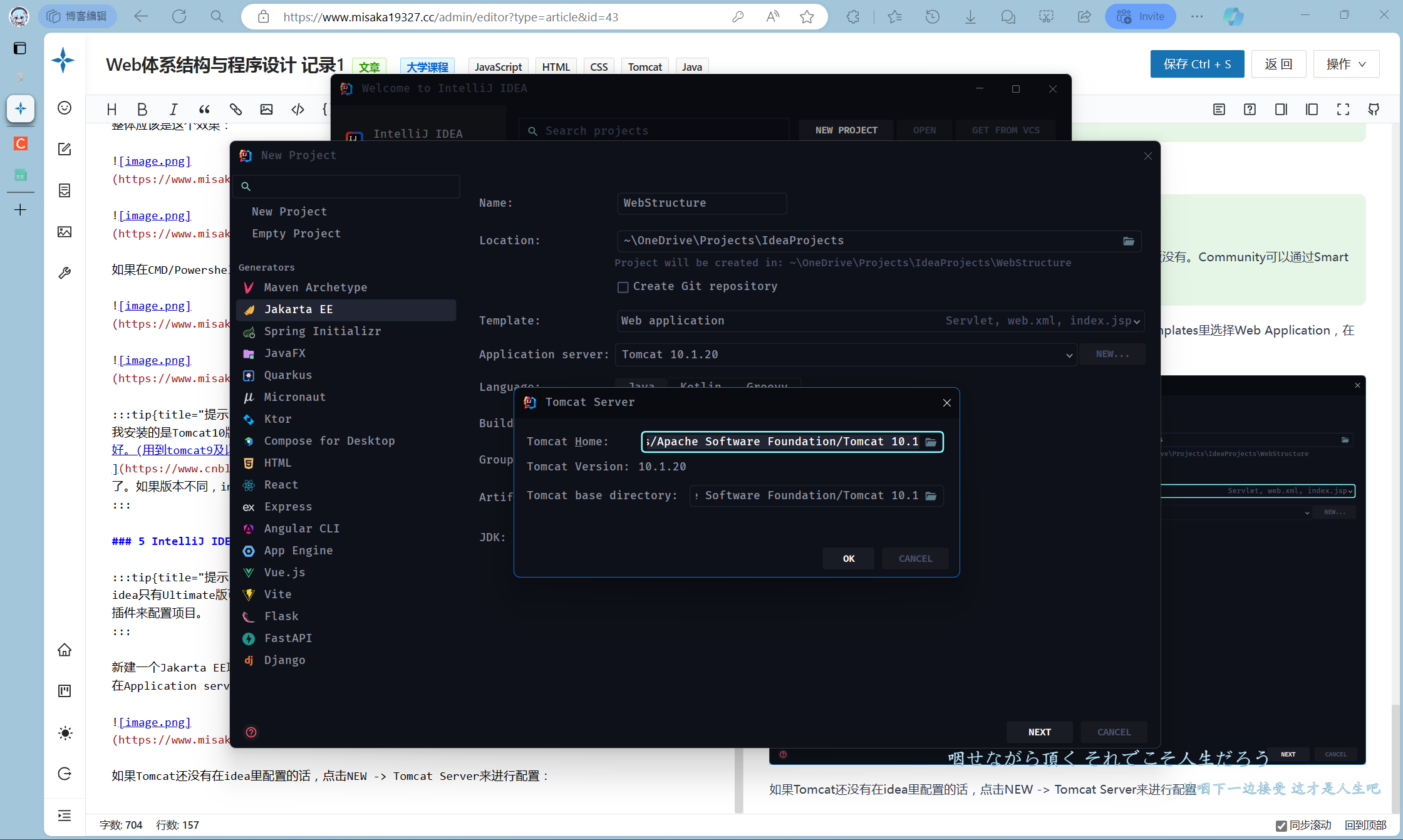1403x840 pixels.
Task: Add this page to browser favorites
Action: pyautogui.click(x=807, y=17)
